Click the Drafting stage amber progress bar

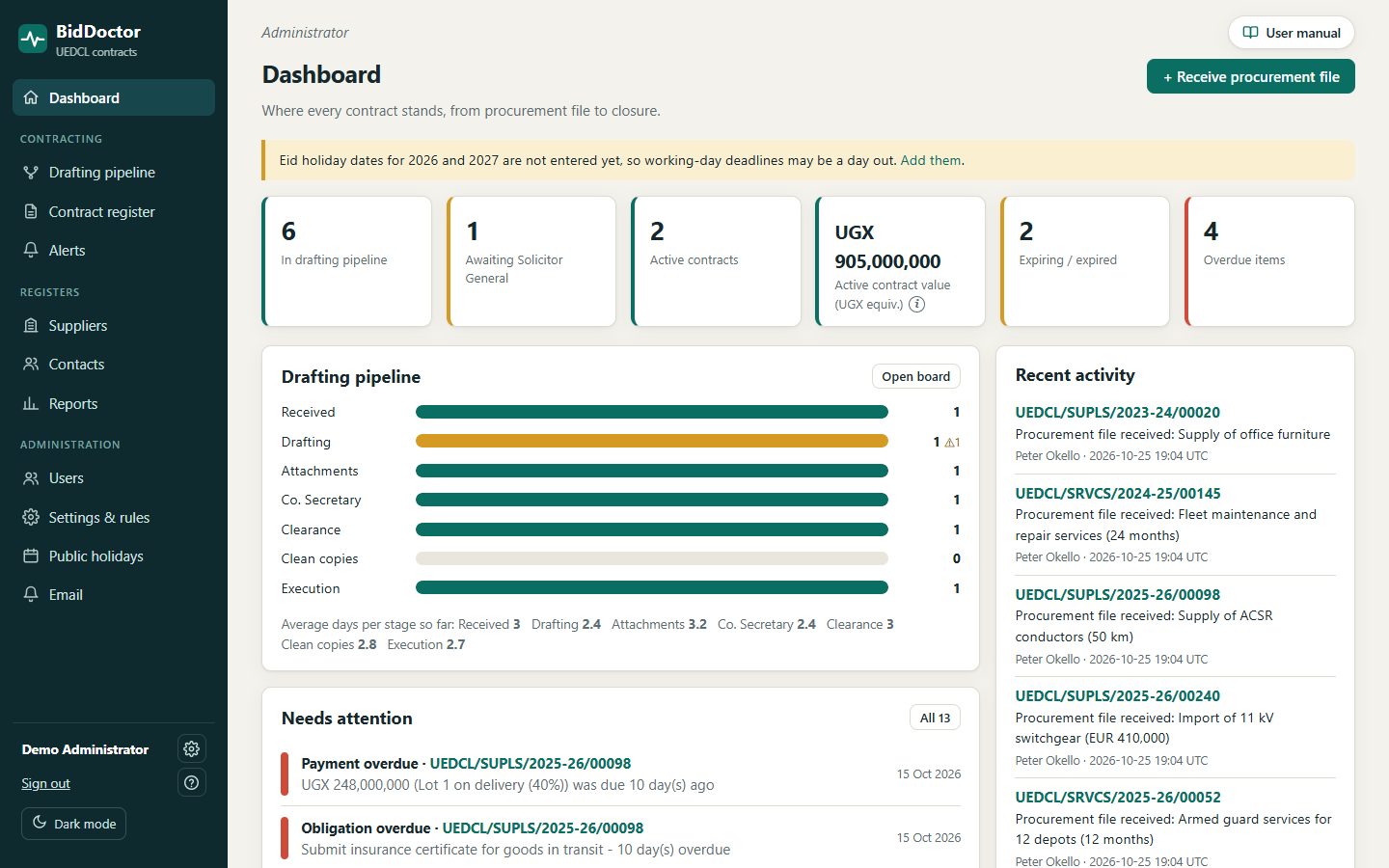pos(652,441)
